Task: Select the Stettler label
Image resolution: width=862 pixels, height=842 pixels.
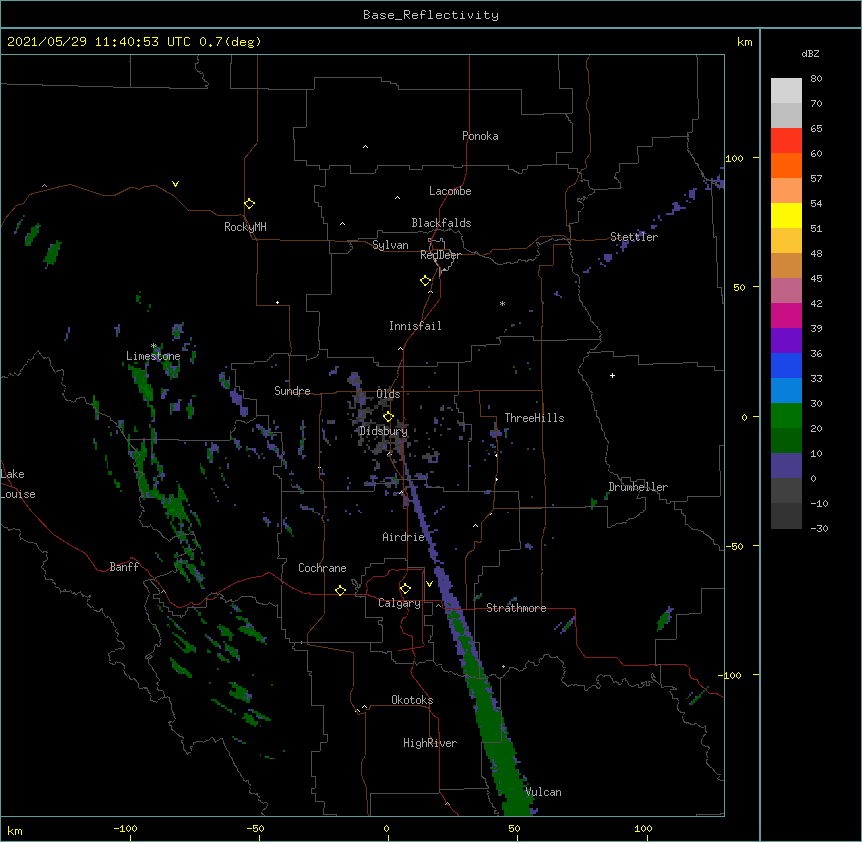Action: (x=634, y=237)
